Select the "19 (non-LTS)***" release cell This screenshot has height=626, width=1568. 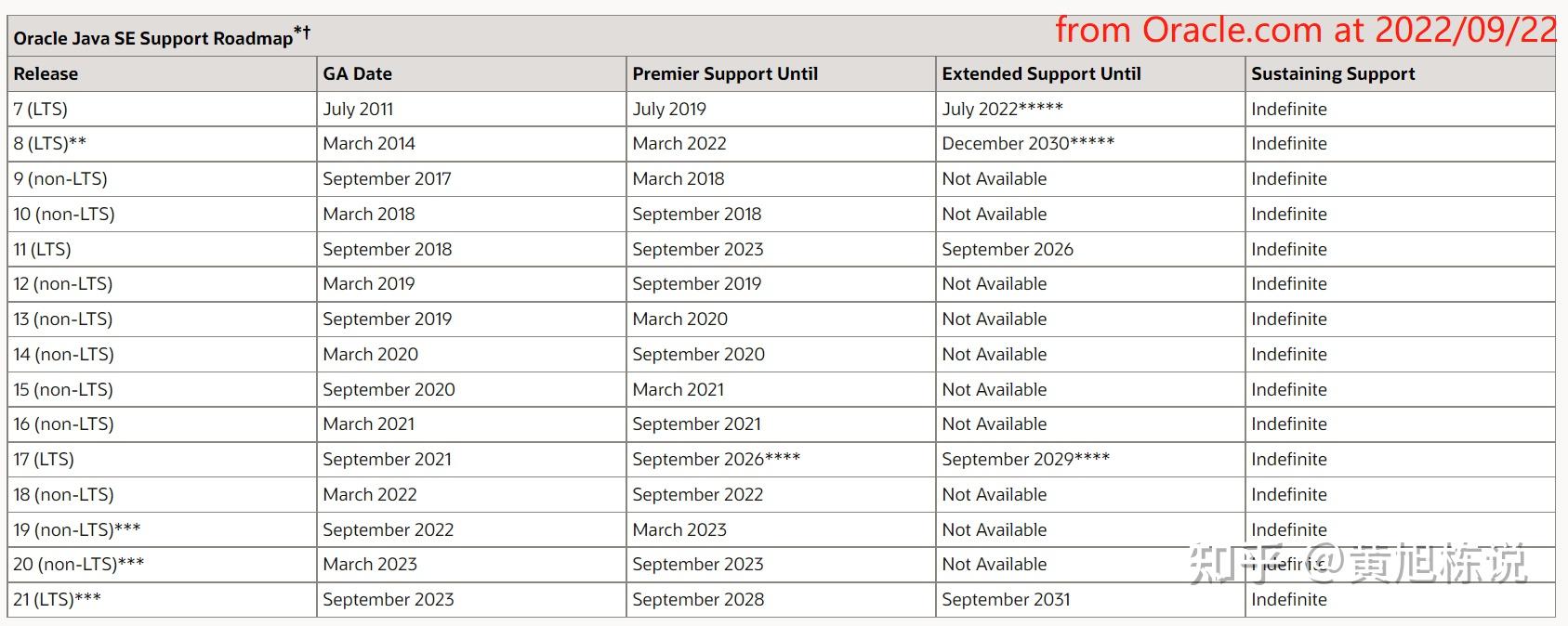pyautogui.click(x=77, y=529)
